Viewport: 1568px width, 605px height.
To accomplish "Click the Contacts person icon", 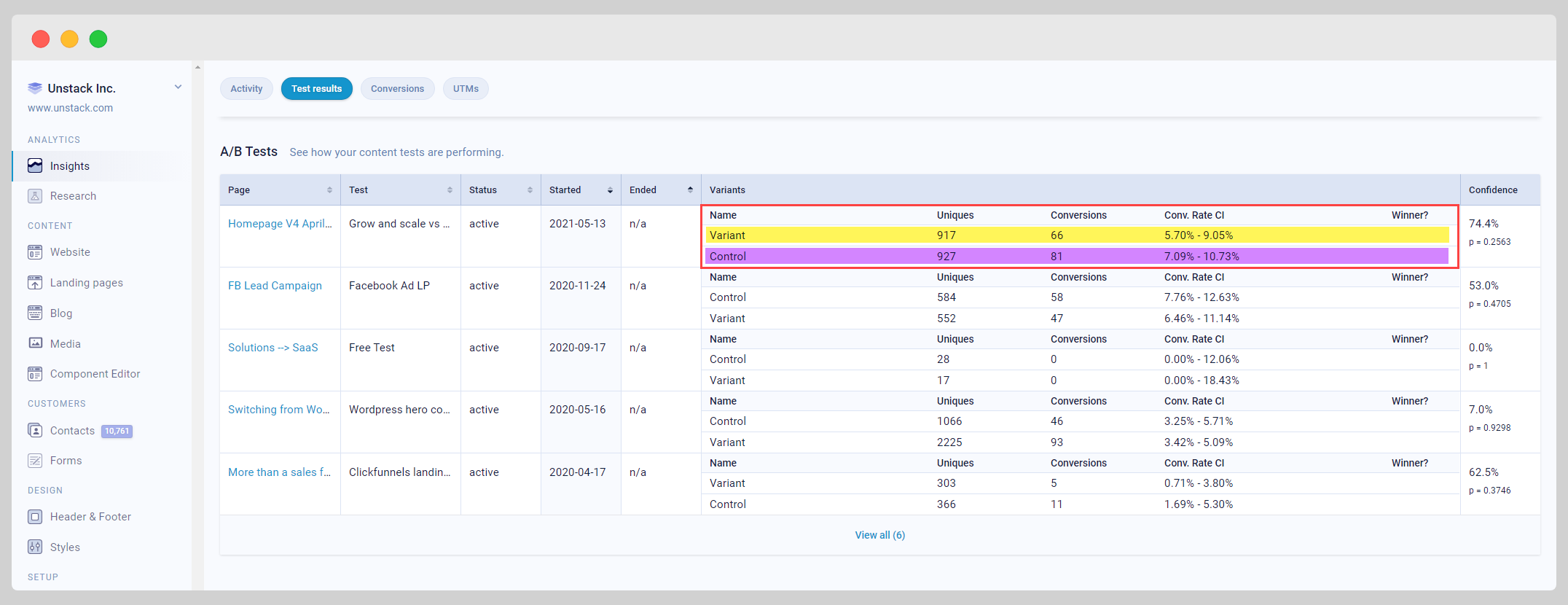I will 35,430.
